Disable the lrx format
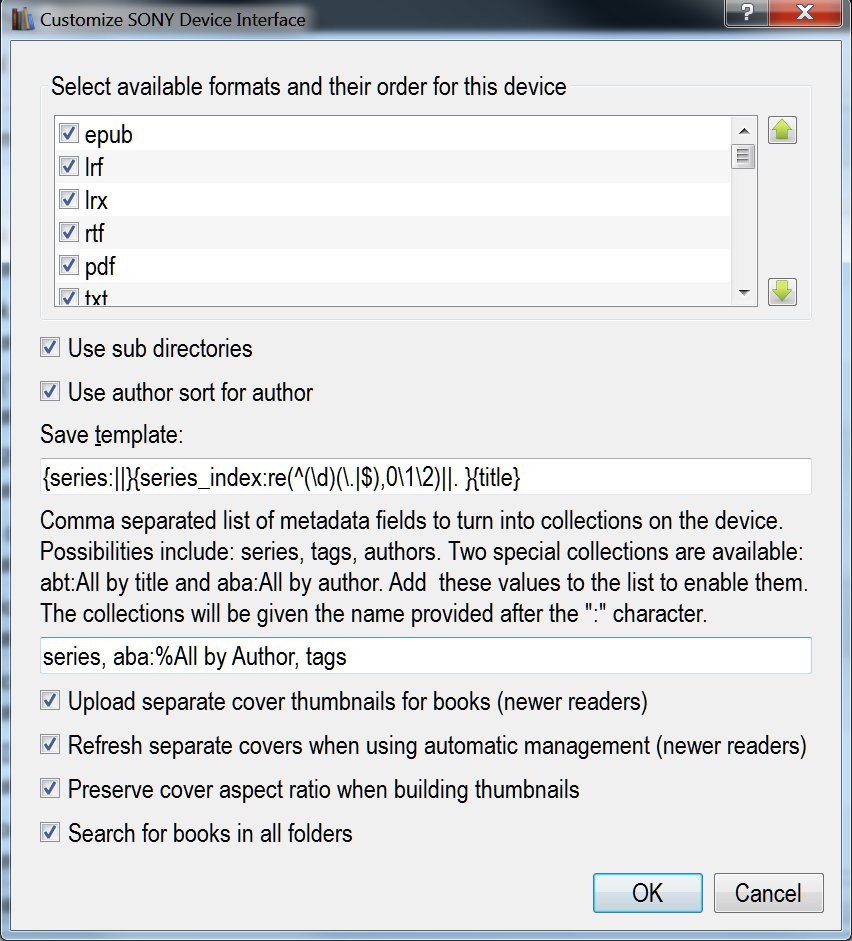The height and width of the screenshot is (941, 852). [69, 200]
